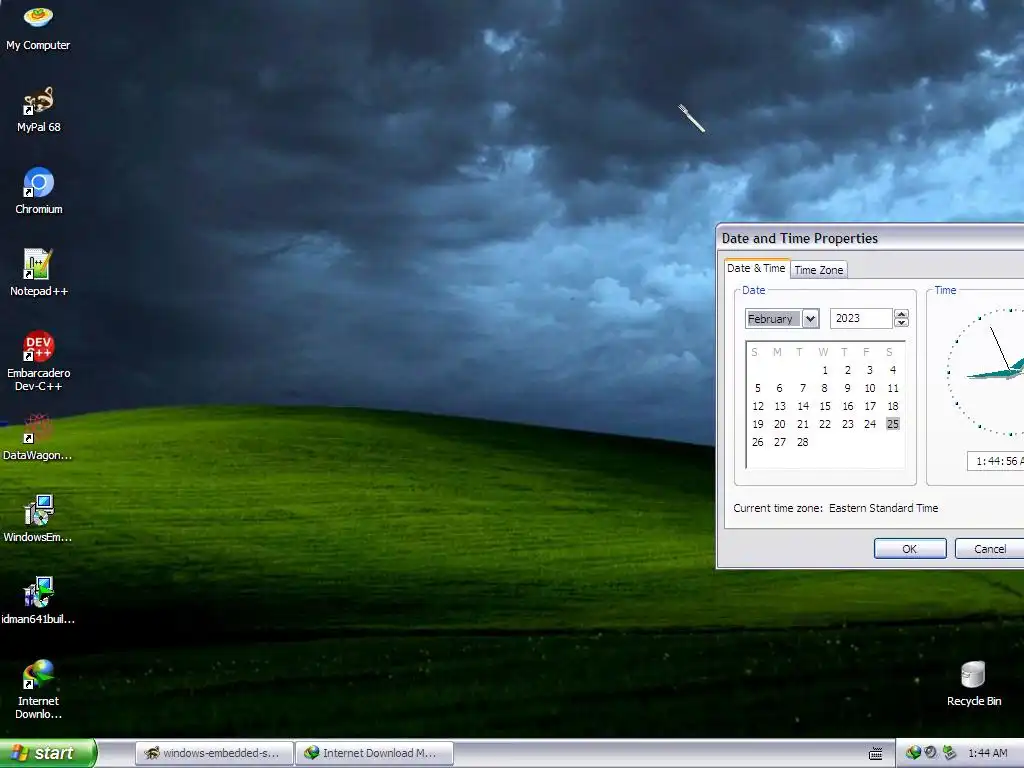Select February 4 in the calendar
The width and height of the screenshot is (1024, 768).
click(893, 370)
